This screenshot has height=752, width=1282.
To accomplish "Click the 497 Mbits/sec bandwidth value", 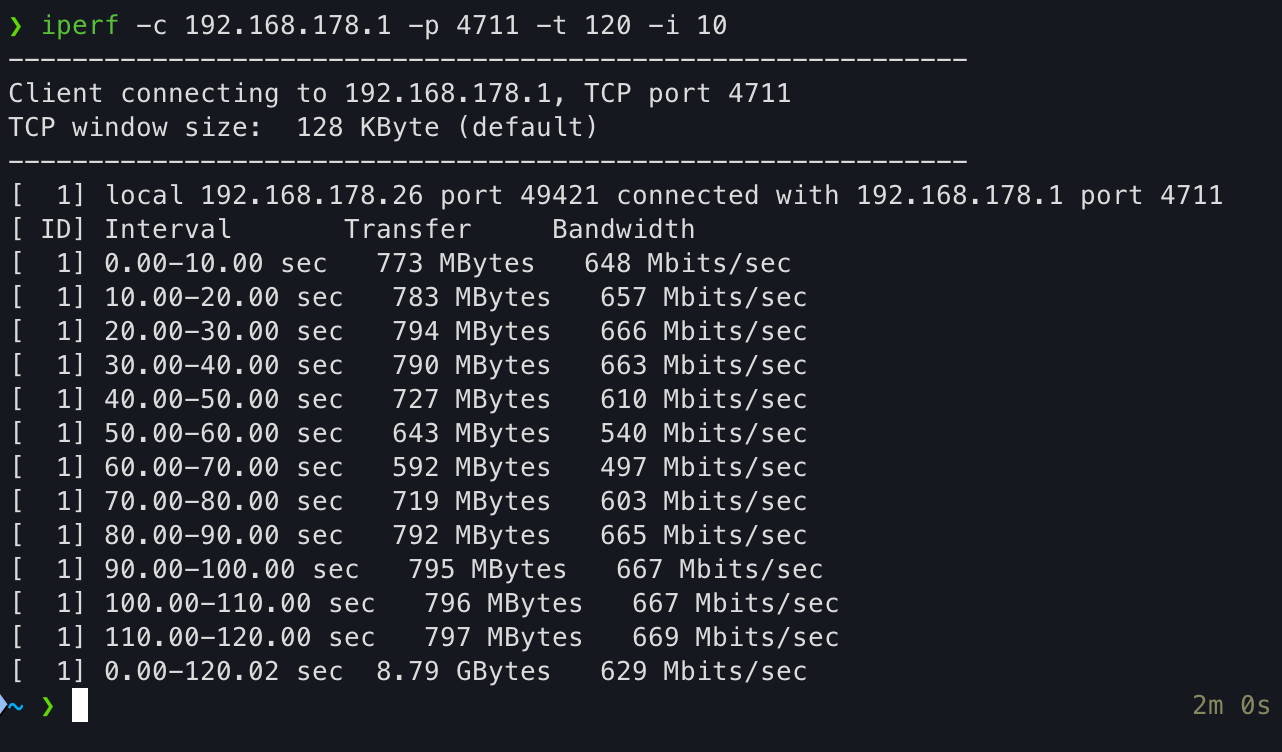I will click(x=703, y=467).
